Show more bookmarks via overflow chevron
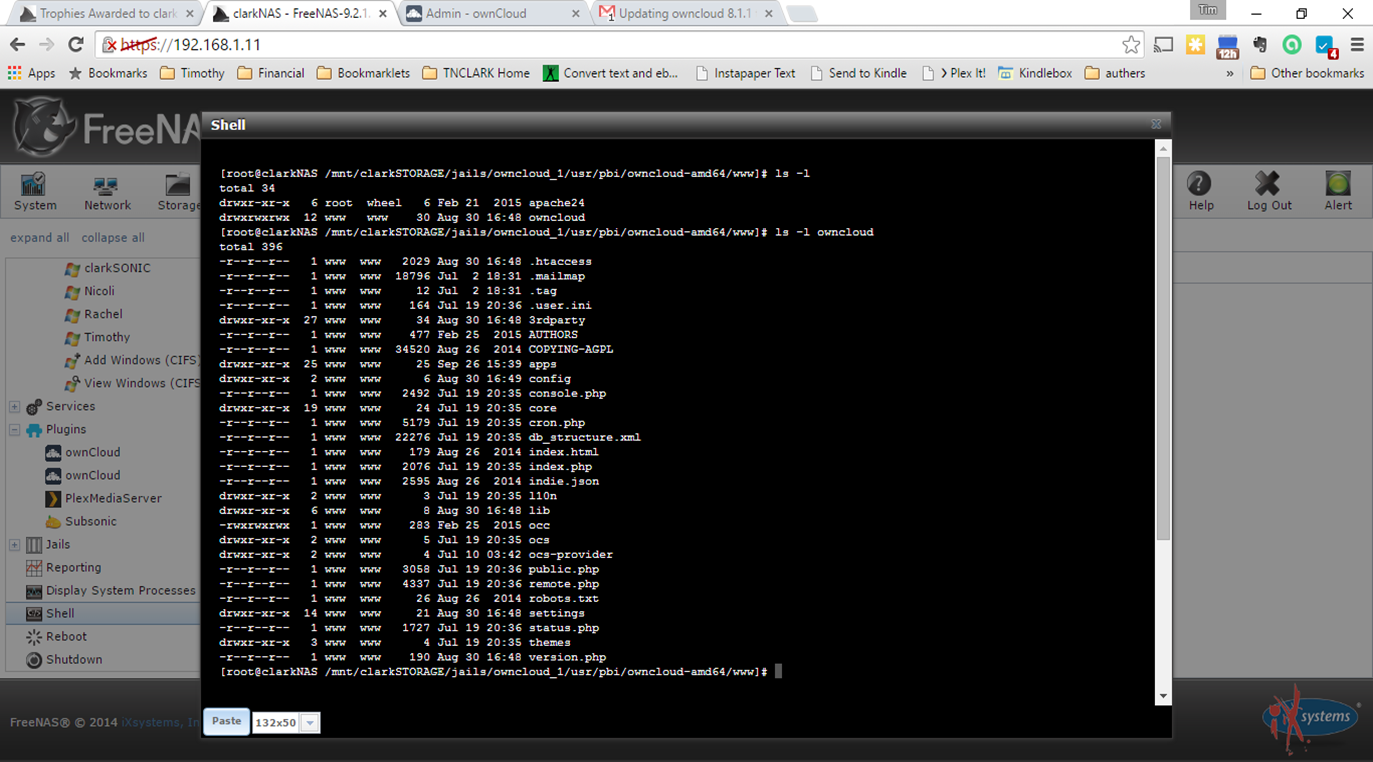 coord(1230,73)
